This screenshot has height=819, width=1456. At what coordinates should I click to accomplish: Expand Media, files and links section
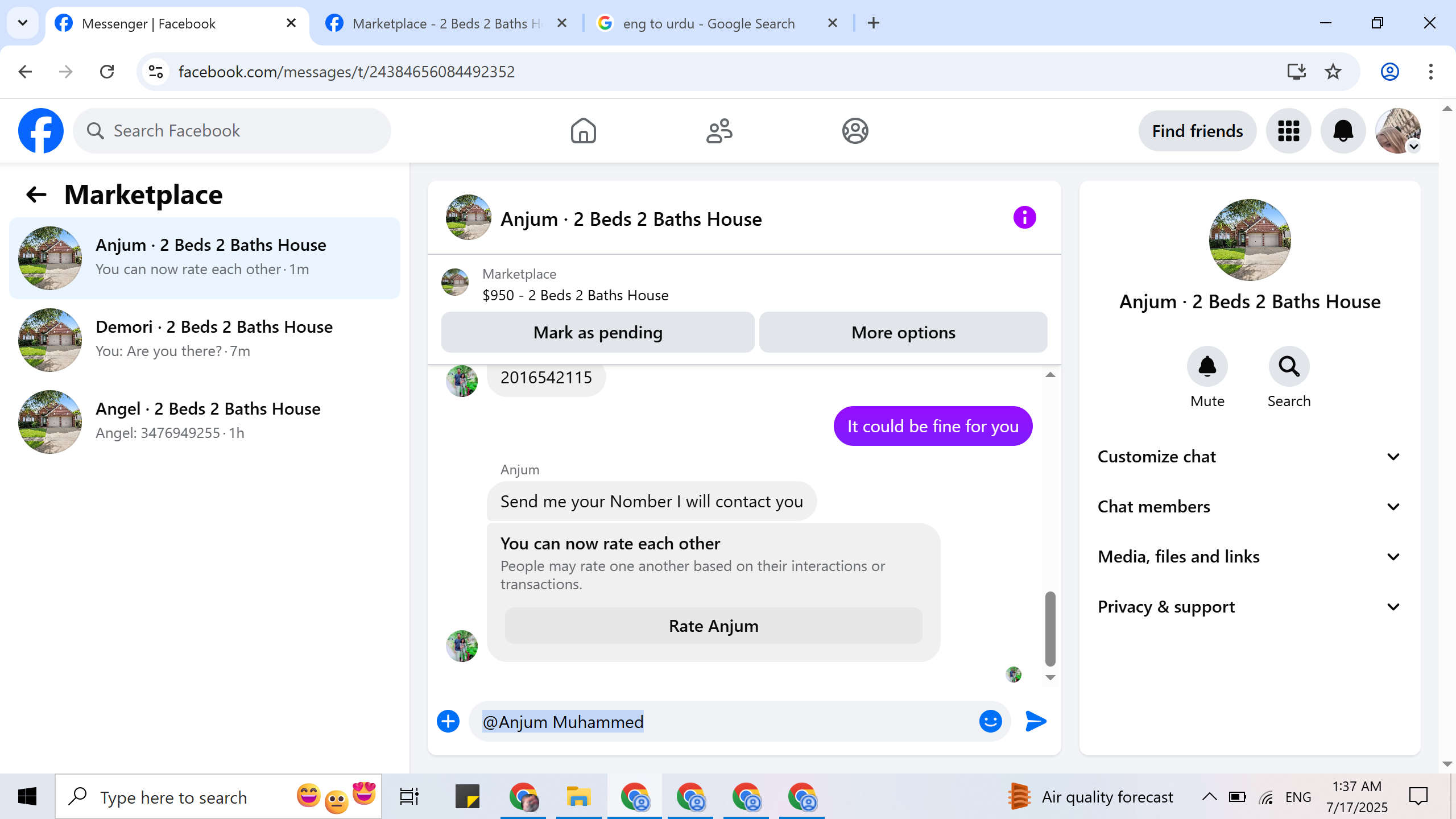1250,557
